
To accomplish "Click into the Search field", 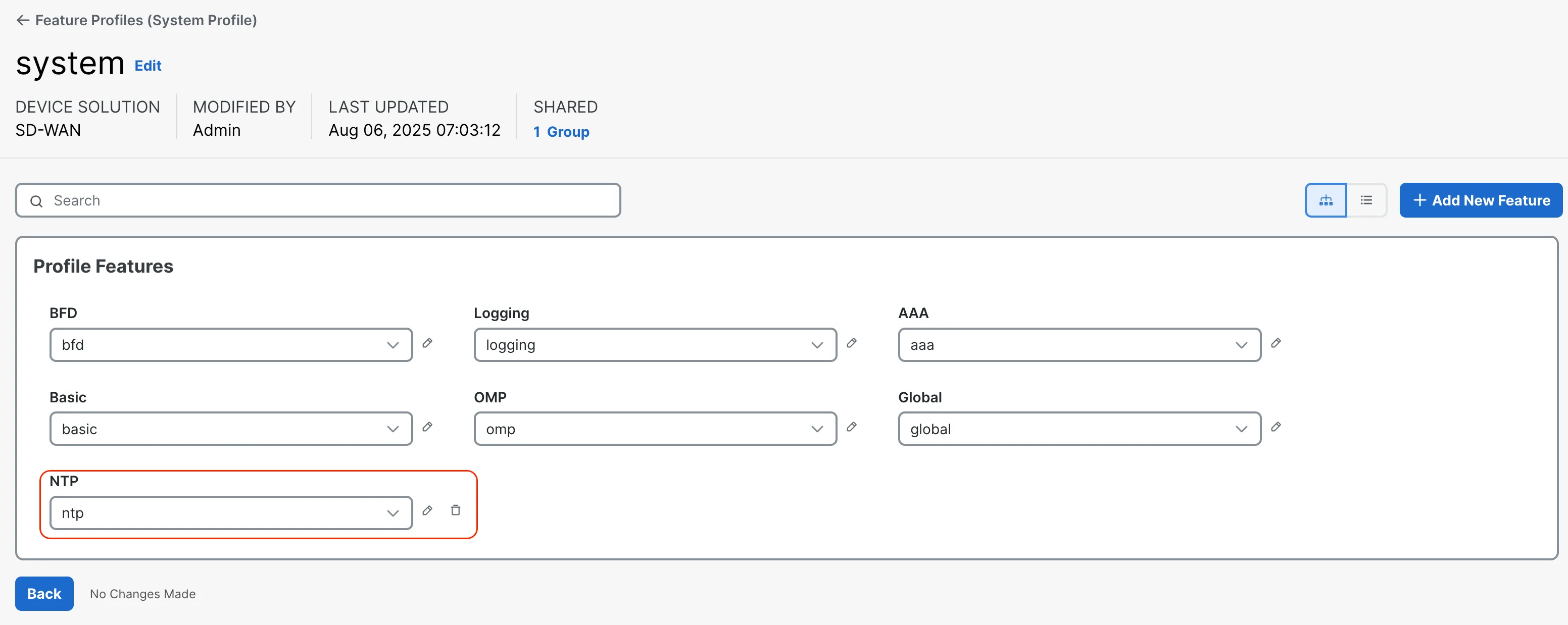I will [318, 200].
